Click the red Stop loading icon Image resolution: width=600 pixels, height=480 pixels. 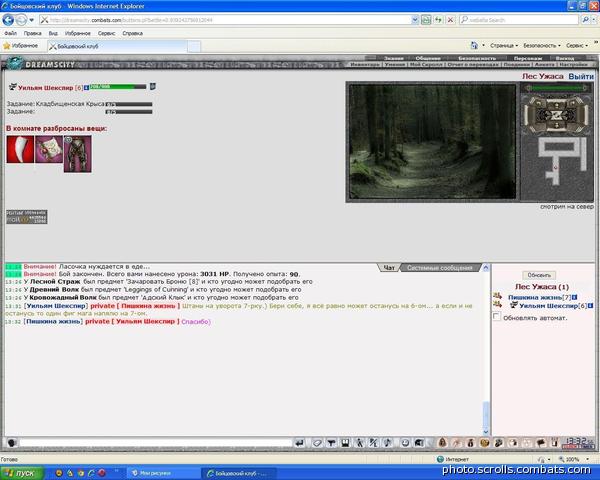point(450,20)
